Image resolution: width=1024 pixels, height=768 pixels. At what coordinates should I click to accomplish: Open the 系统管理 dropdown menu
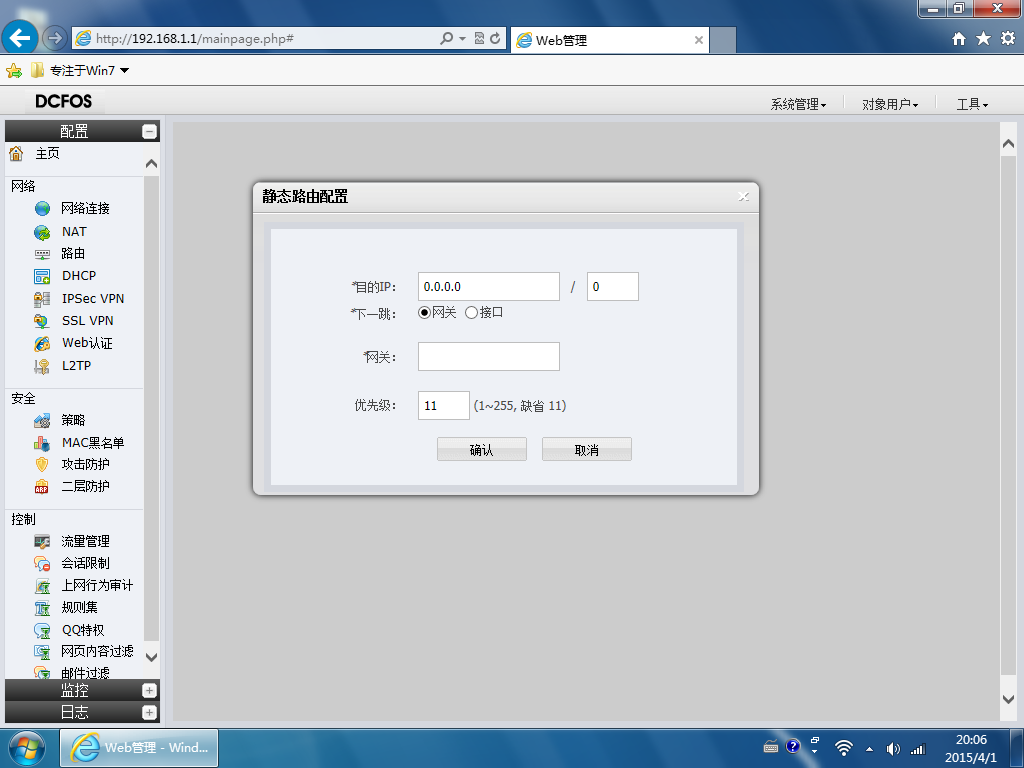[798, 104]
